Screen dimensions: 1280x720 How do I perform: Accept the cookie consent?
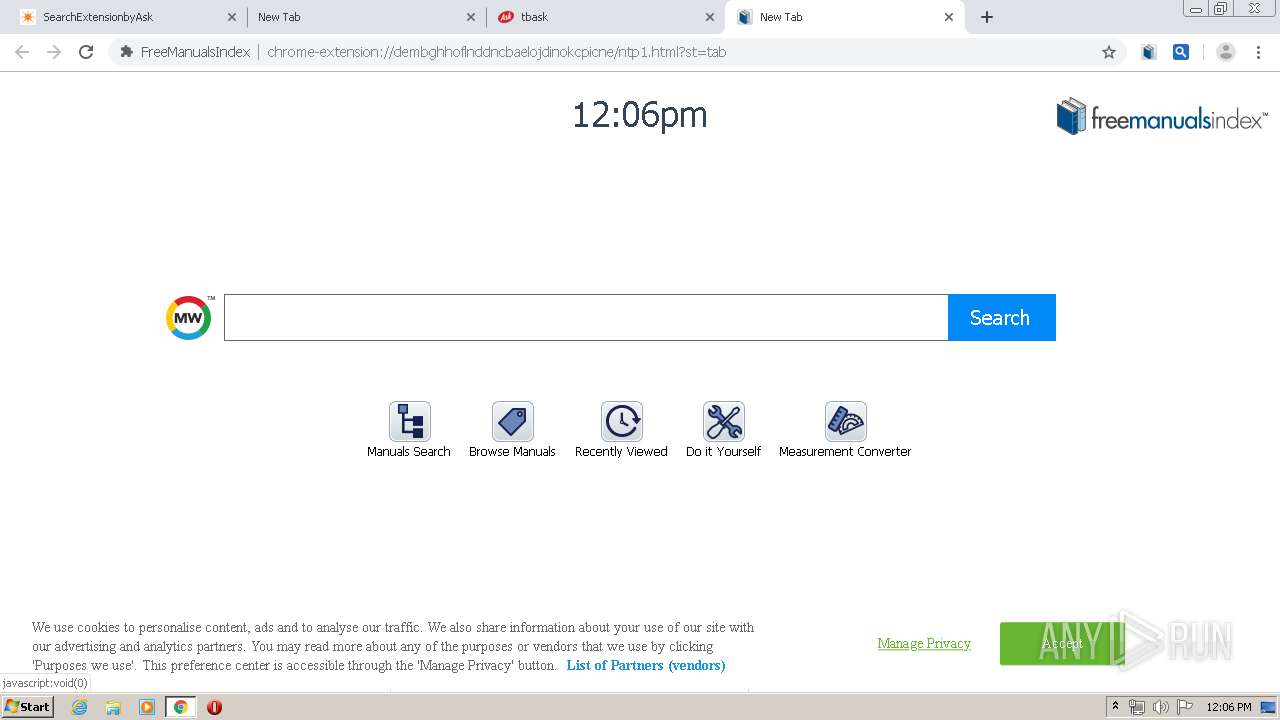click(1062, 644)
